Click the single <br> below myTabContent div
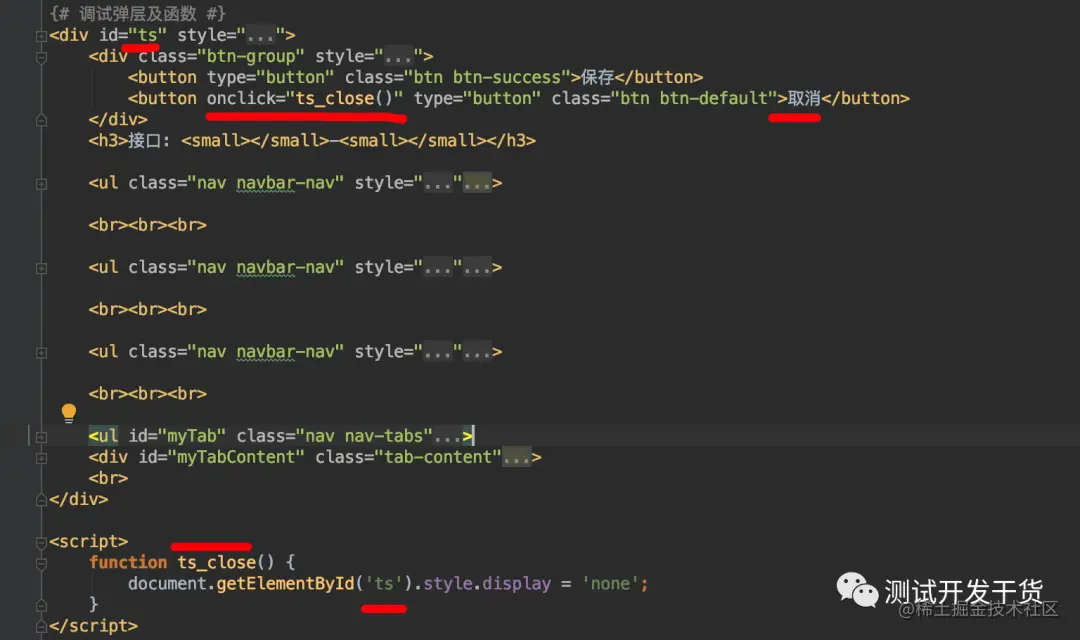 108,478
